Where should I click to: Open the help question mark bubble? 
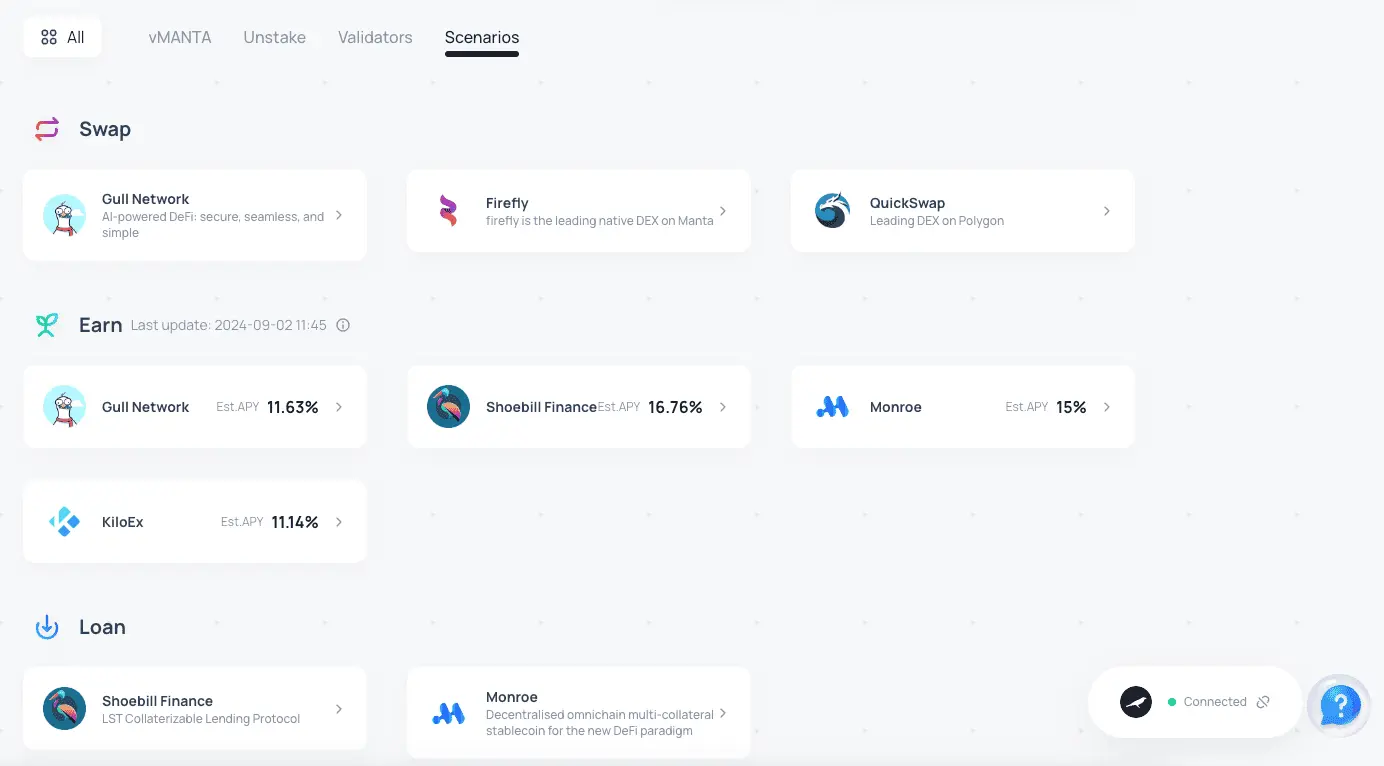tap(1339, 705)
